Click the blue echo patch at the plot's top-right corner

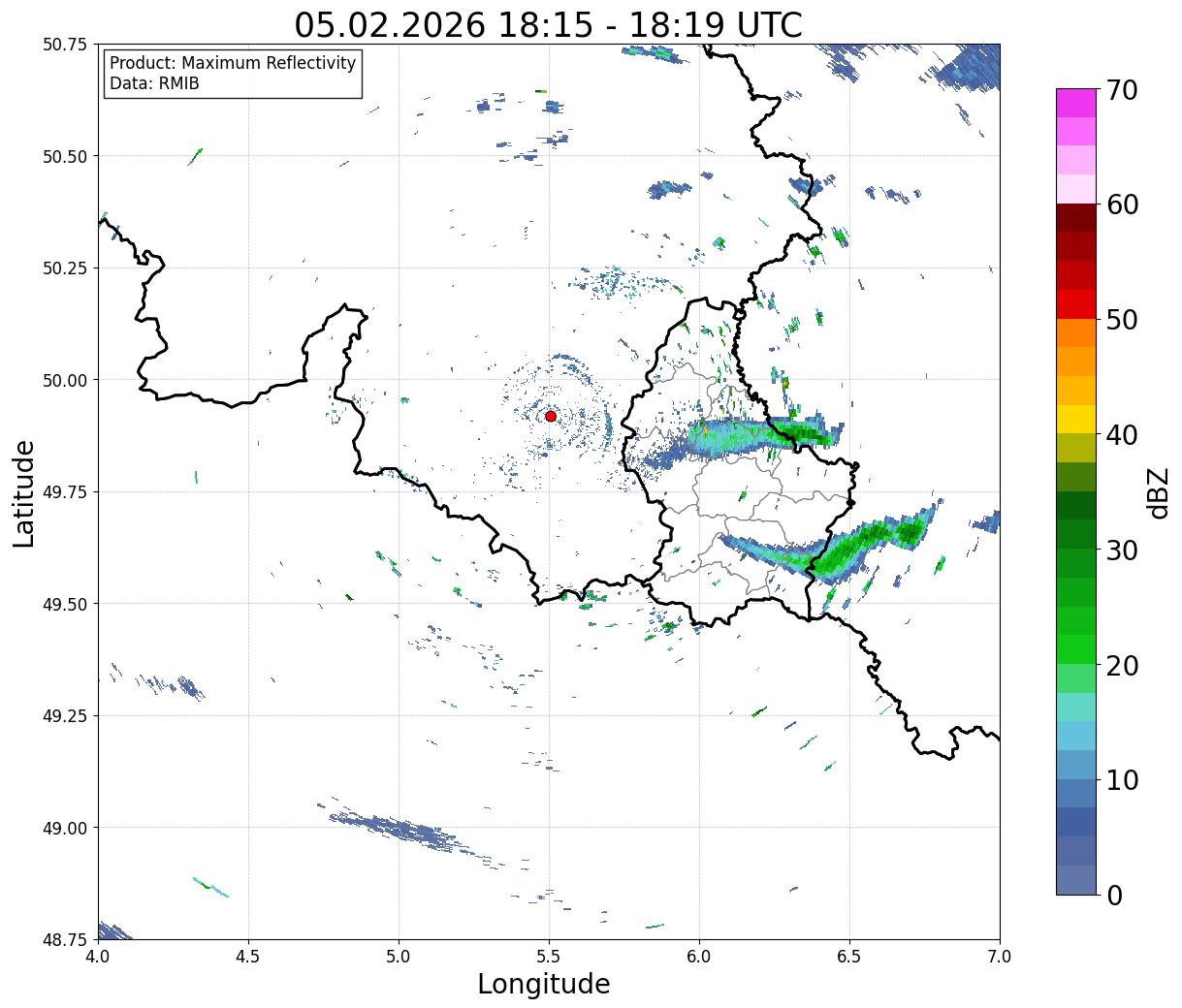click(970, 67)
